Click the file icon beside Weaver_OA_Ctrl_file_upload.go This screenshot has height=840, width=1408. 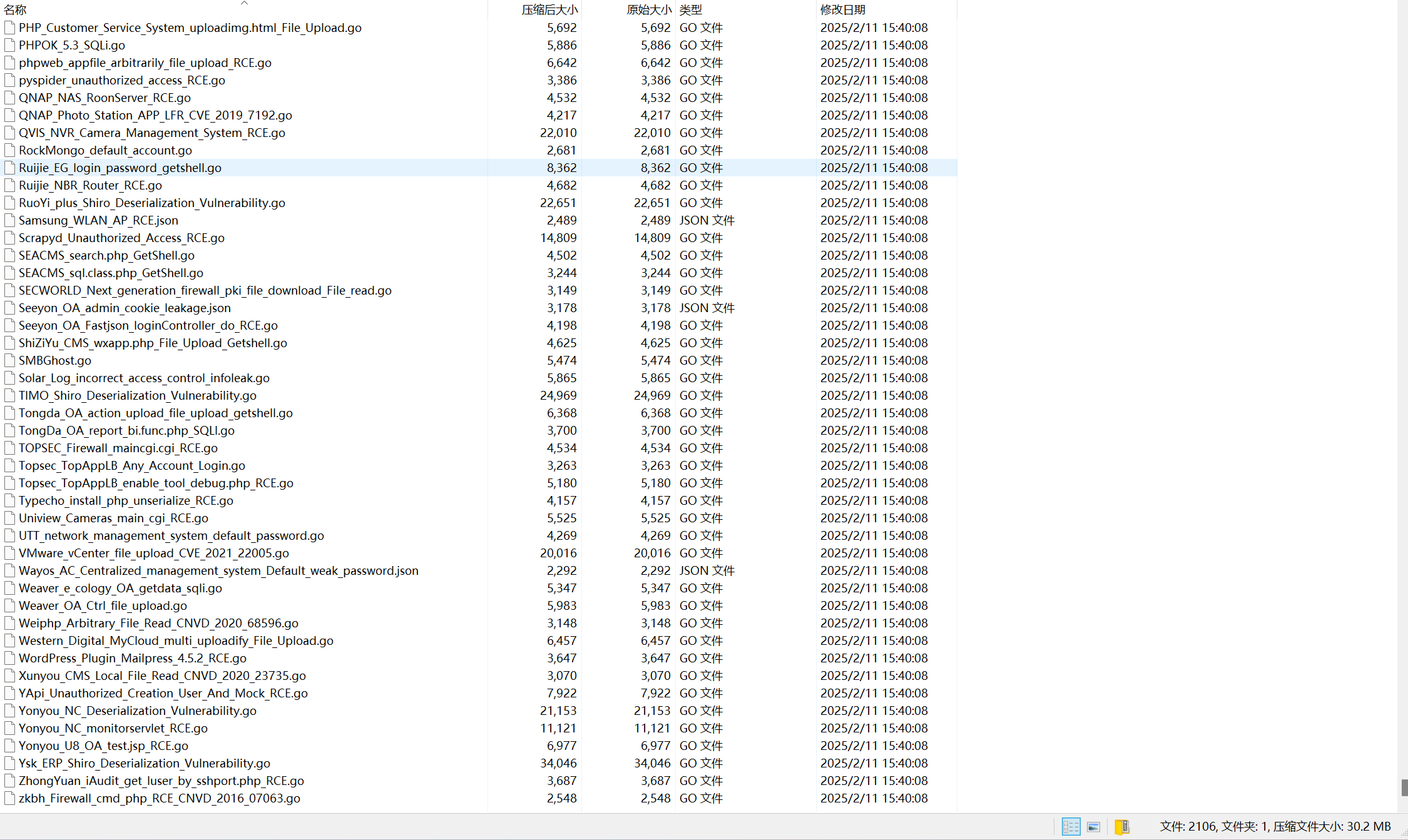click(x=9, y=605)
